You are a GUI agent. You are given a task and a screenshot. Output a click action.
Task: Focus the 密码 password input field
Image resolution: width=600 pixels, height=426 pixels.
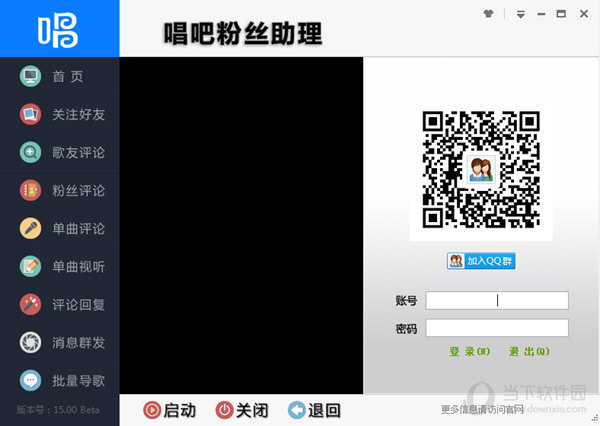(x=497, y=328)
